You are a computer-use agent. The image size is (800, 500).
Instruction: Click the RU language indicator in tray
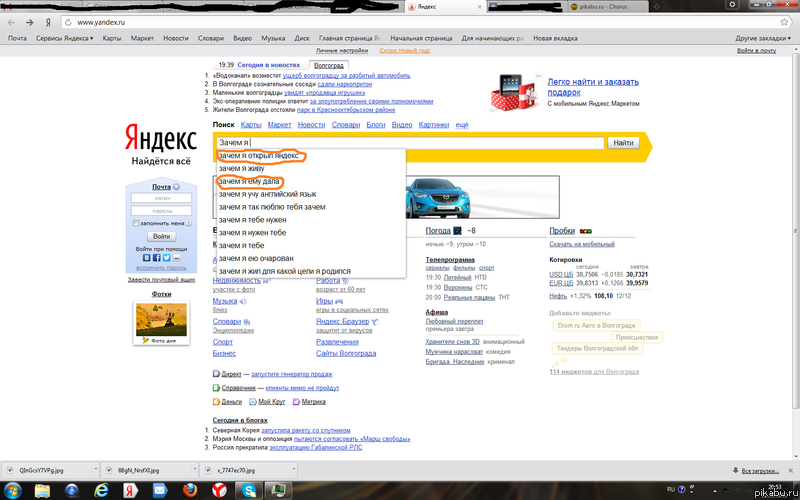click(x=671, y=490)
